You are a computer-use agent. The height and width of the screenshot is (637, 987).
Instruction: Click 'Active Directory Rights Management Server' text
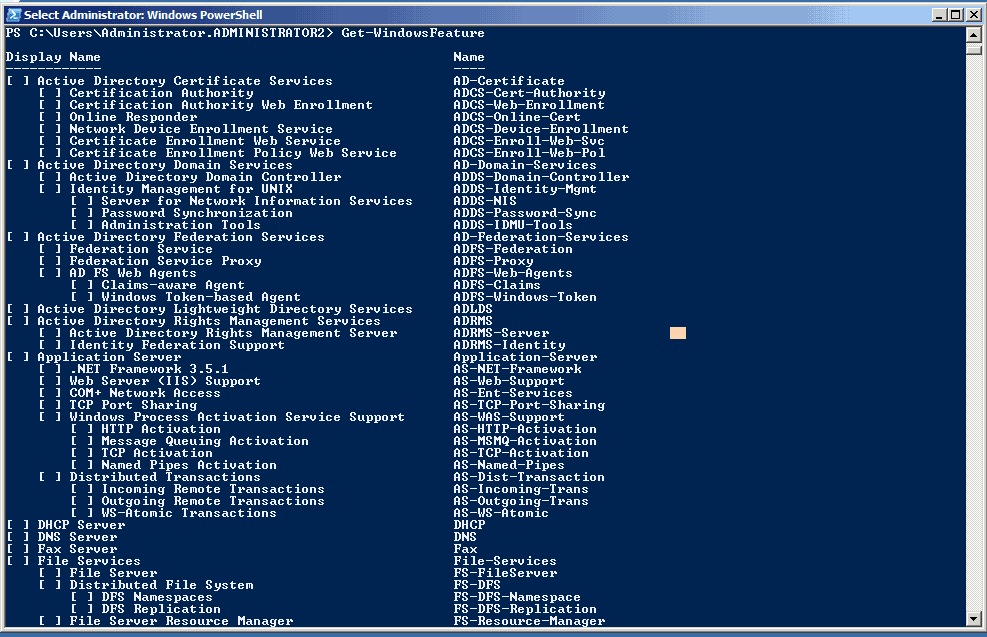click(x=233, y=333)
